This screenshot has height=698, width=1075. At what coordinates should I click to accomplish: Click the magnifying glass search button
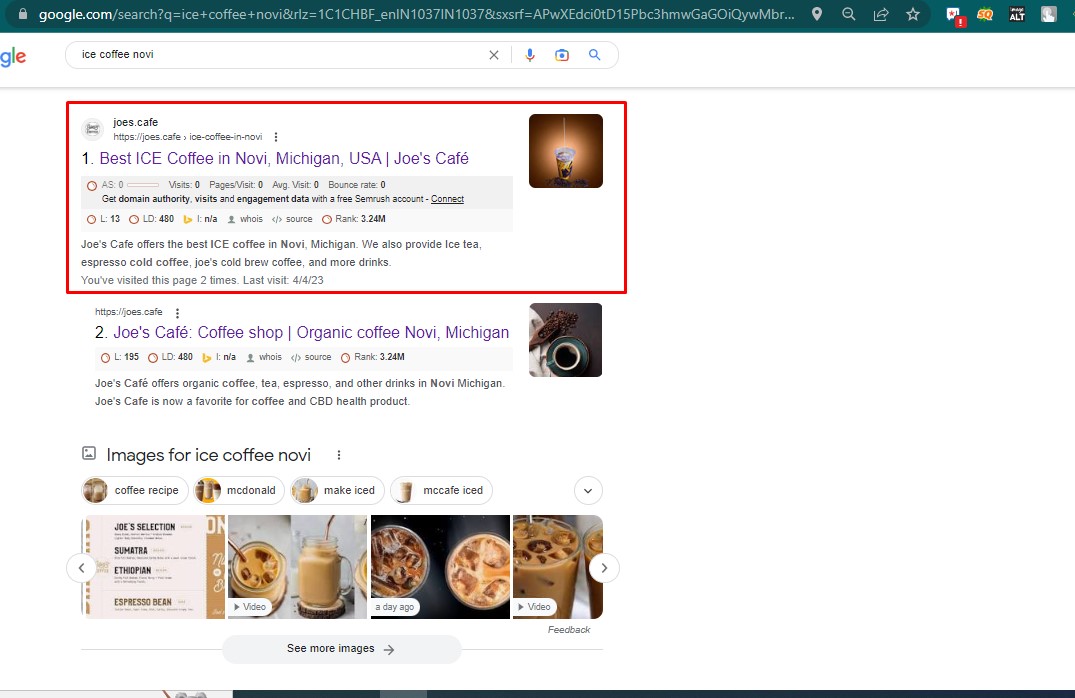(x=595, y=55)
